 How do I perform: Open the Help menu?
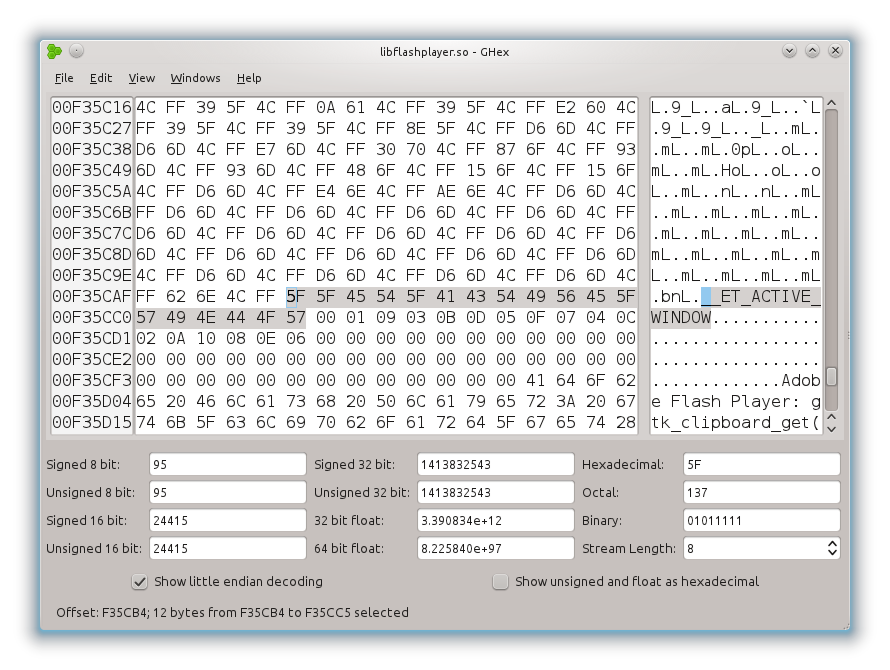coord(249,78)
